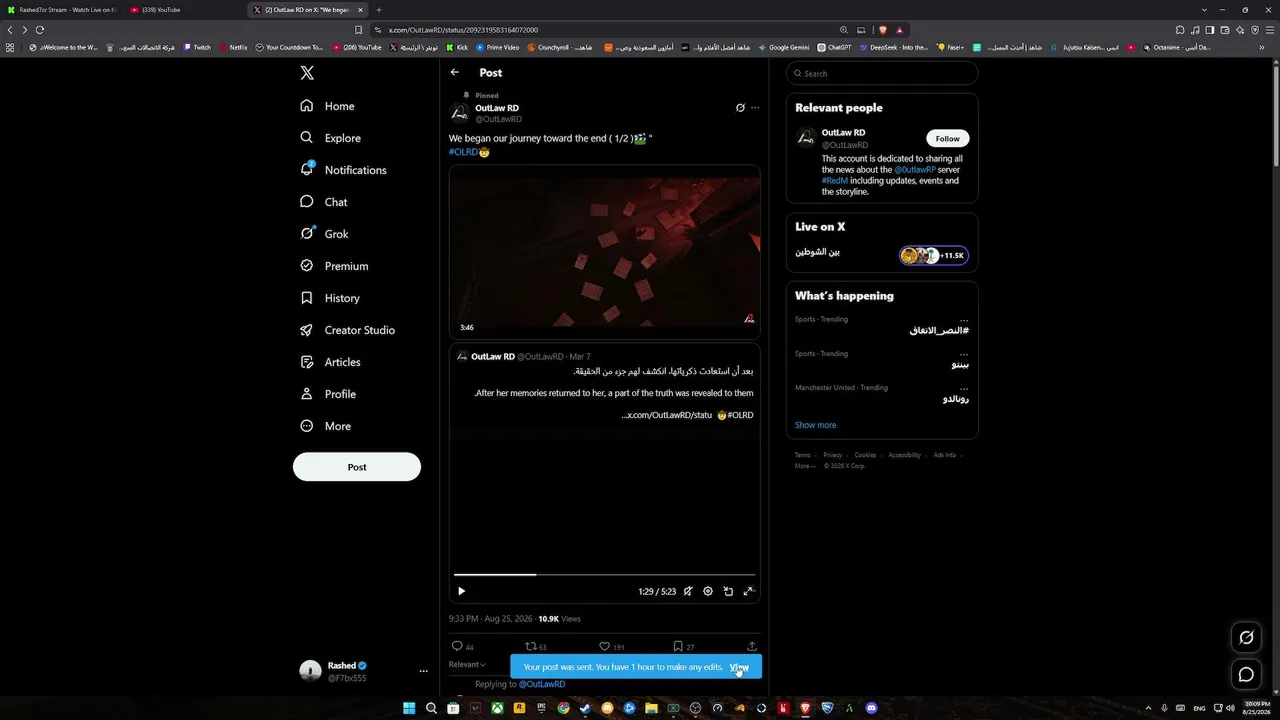Open the Xbox app from the taskbar
Viewport: 1280px width, 720px height.
(x=497, y=708)
